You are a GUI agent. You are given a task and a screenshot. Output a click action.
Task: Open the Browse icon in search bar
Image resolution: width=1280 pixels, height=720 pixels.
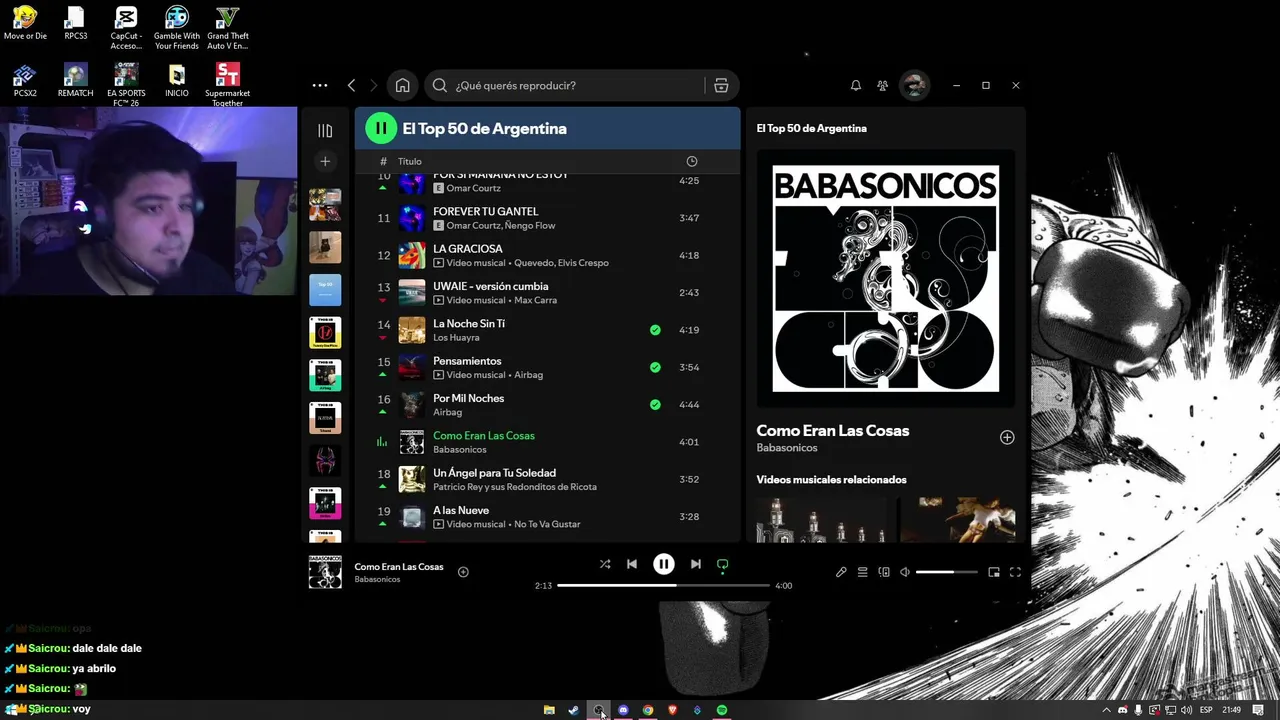(721, 85)
